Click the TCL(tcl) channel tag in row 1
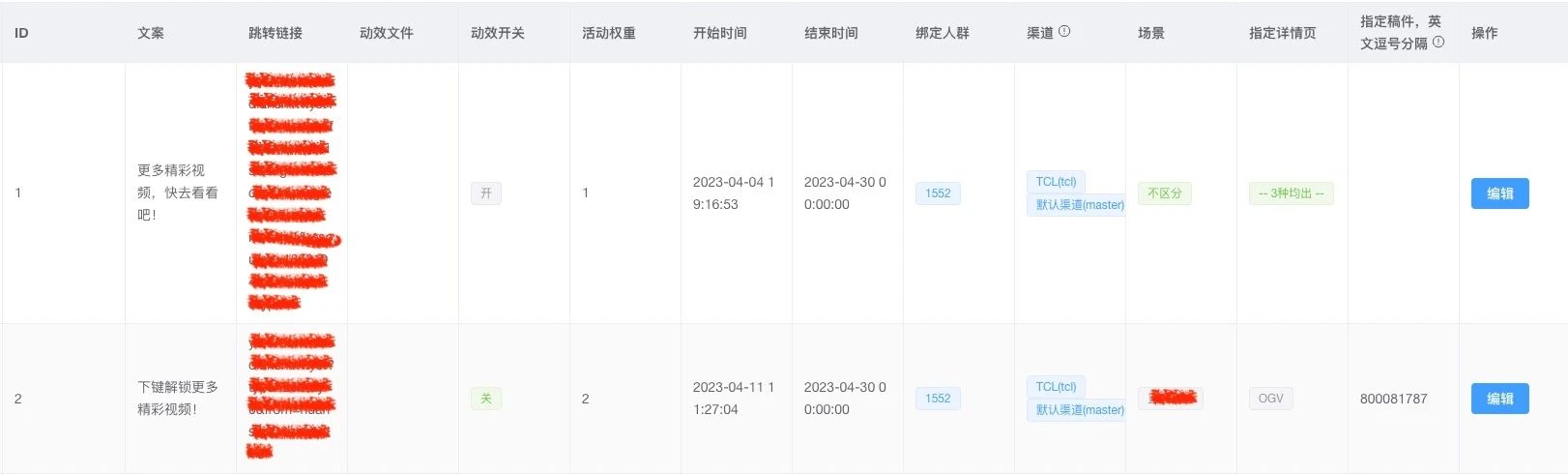Screen dimensions: 1568x475 (x=1056, y=182)
